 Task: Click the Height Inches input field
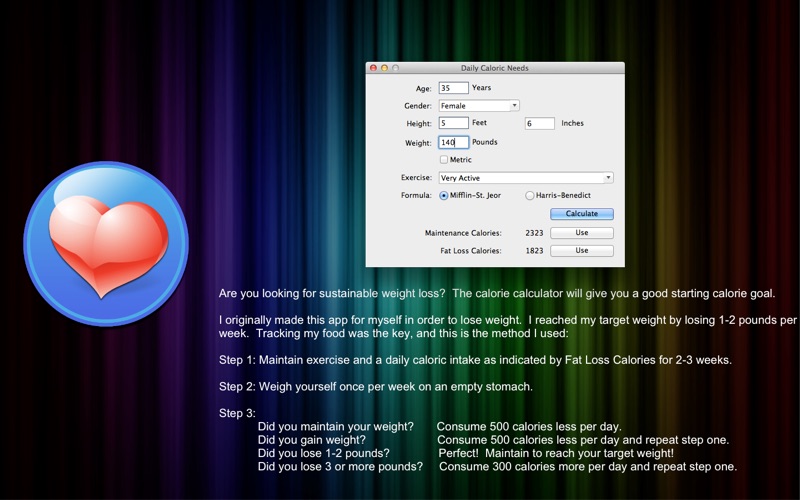pyautogui.click(x=539, y=123)
